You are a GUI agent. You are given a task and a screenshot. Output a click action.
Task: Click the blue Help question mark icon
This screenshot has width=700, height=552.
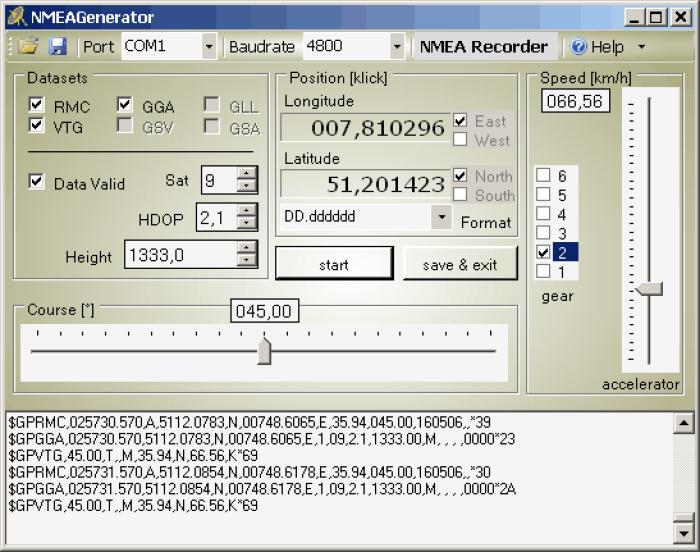[x=579, y=46]
